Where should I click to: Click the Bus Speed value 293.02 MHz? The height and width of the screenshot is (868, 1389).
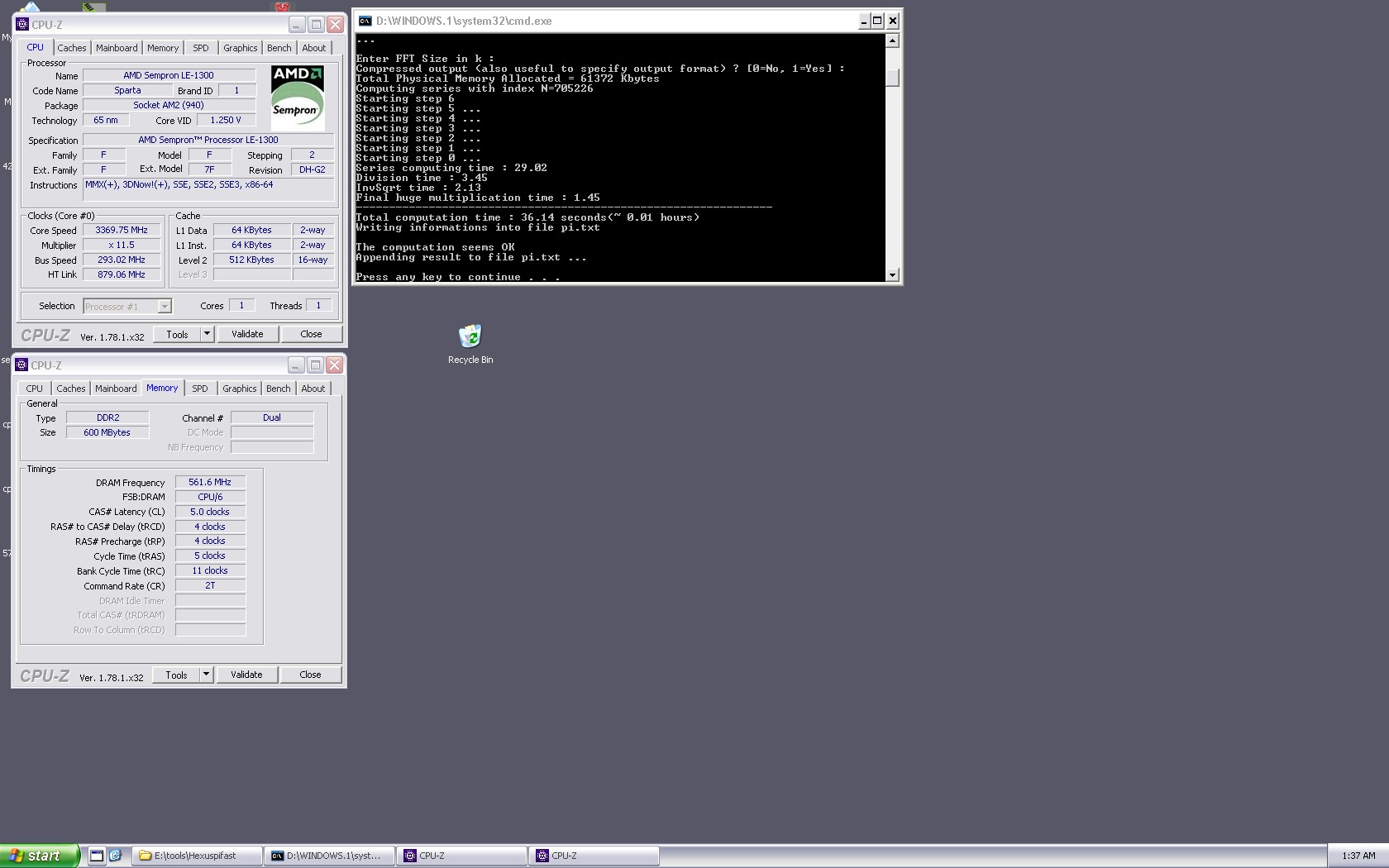point(122,260)
